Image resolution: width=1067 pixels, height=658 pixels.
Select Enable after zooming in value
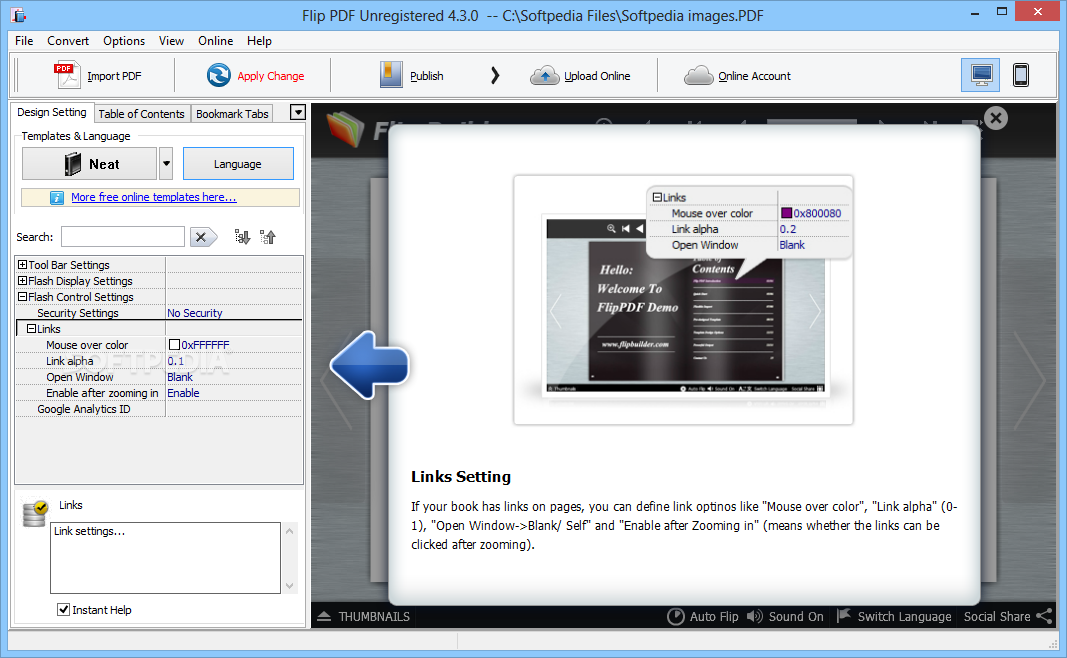click(184, 393)
